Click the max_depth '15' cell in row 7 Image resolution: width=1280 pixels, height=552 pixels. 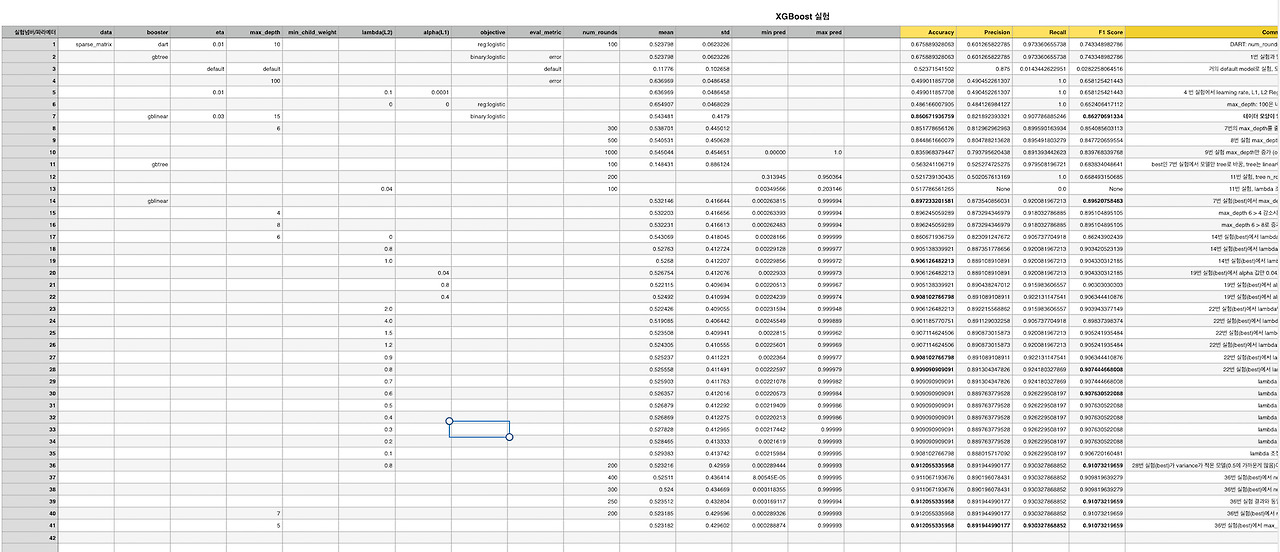coord(254,116)
